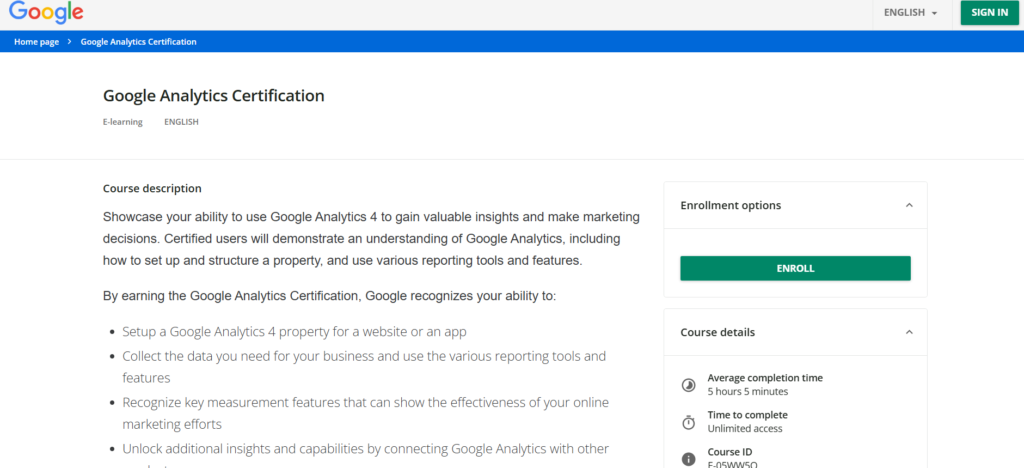Viewport: 1024px width, 468px height.
Task: Click the Google logo
Action: pyautogui.click(x=46, y=12)
